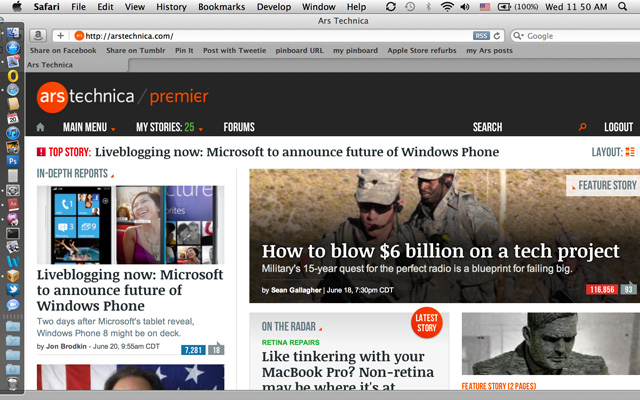Open the Safari File menu
Image resolution: width=640 pixels, height=400 pixels.
78,7
